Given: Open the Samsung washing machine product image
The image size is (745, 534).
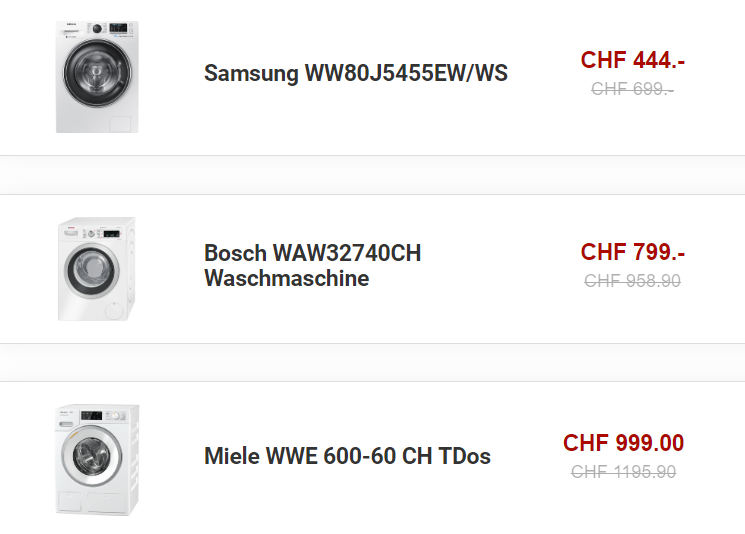Looking at the screenshot, I should click(x=97, y=76).
